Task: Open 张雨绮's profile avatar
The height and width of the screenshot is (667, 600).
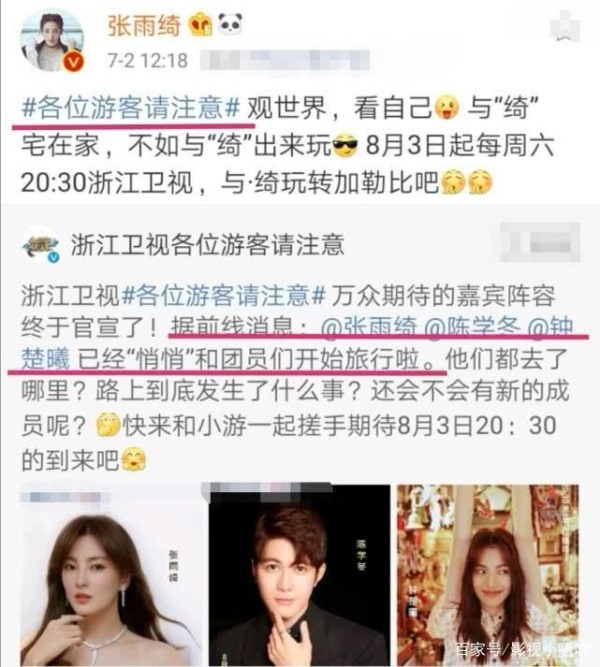Action: point(53,41)
